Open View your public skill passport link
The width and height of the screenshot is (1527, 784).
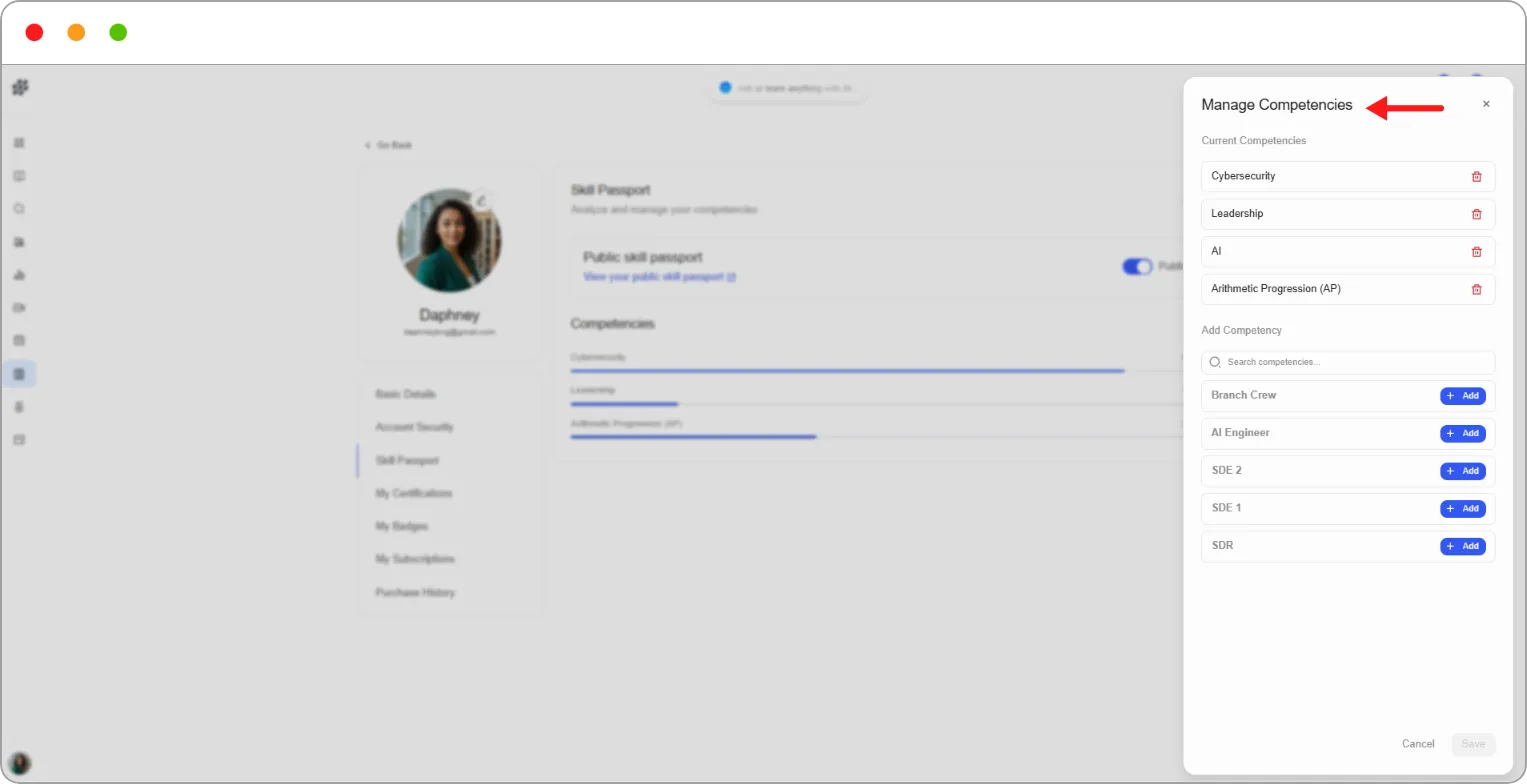[659, 277]
